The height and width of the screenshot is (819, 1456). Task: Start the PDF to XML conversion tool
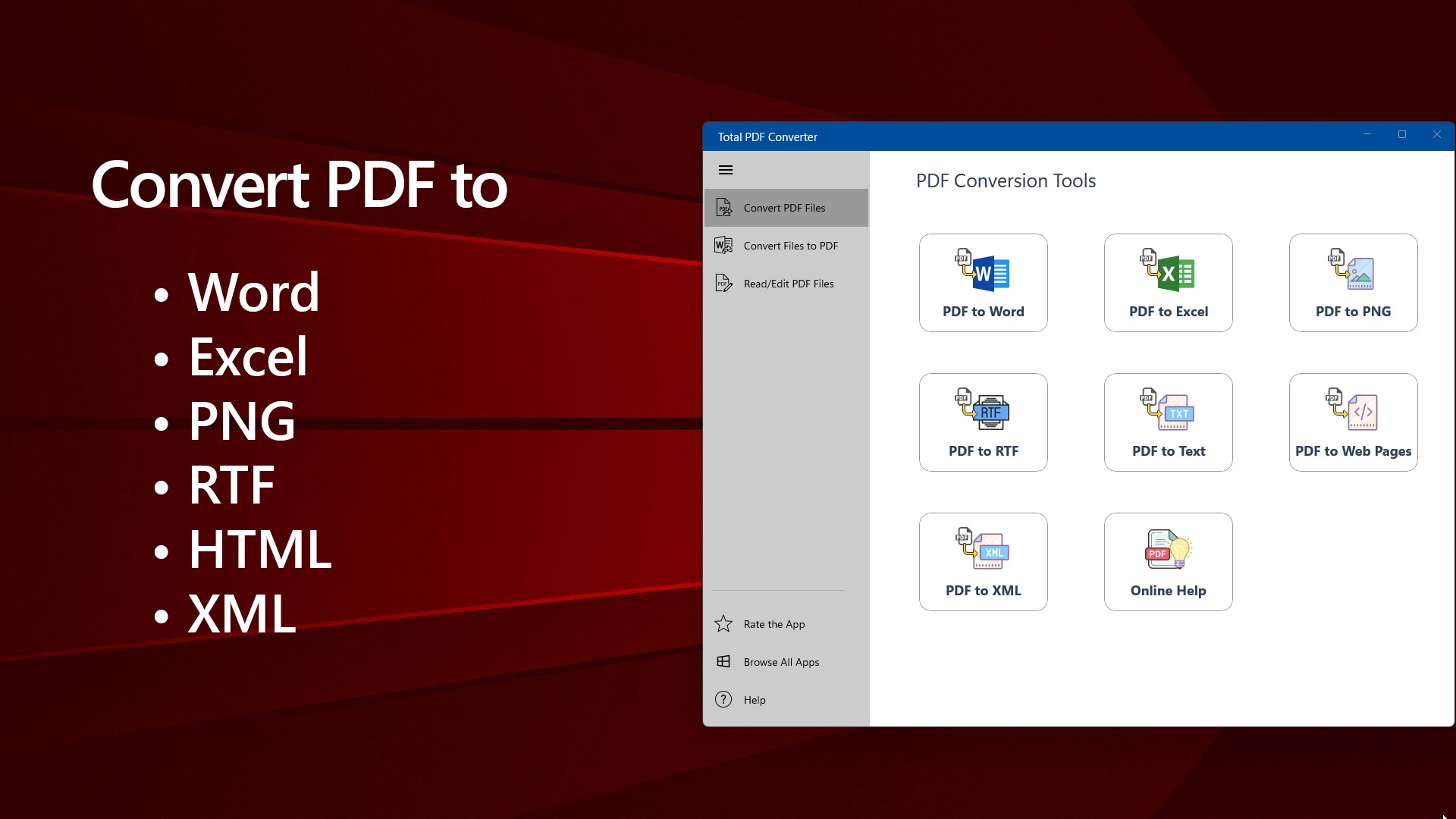click(983, 562)
